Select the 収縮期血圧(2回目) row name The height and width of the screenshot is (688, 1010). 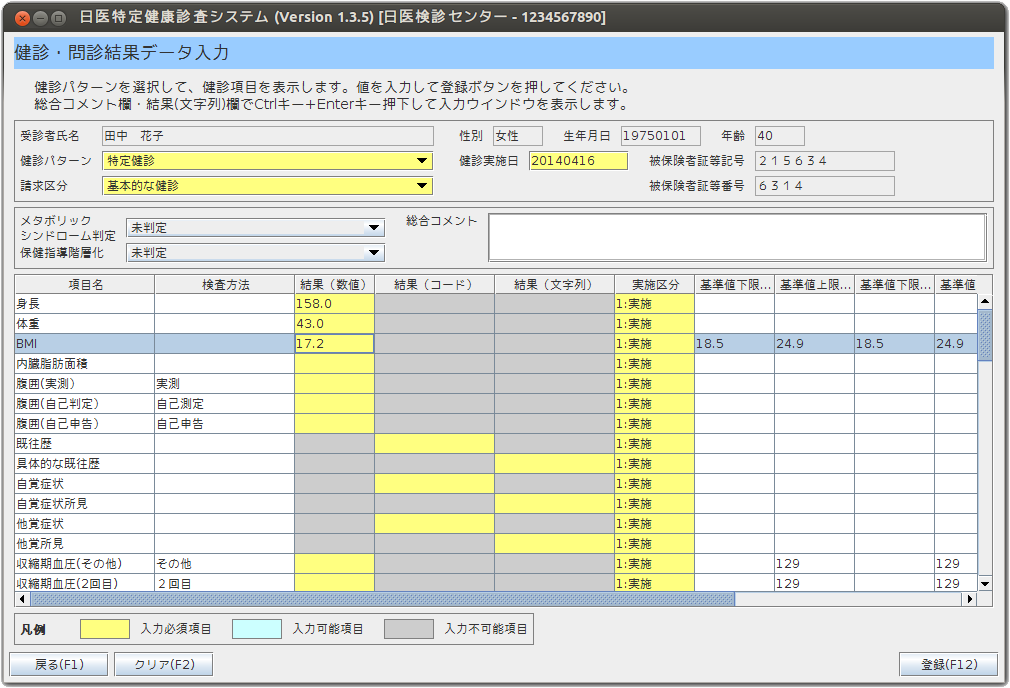coord(85,583)
